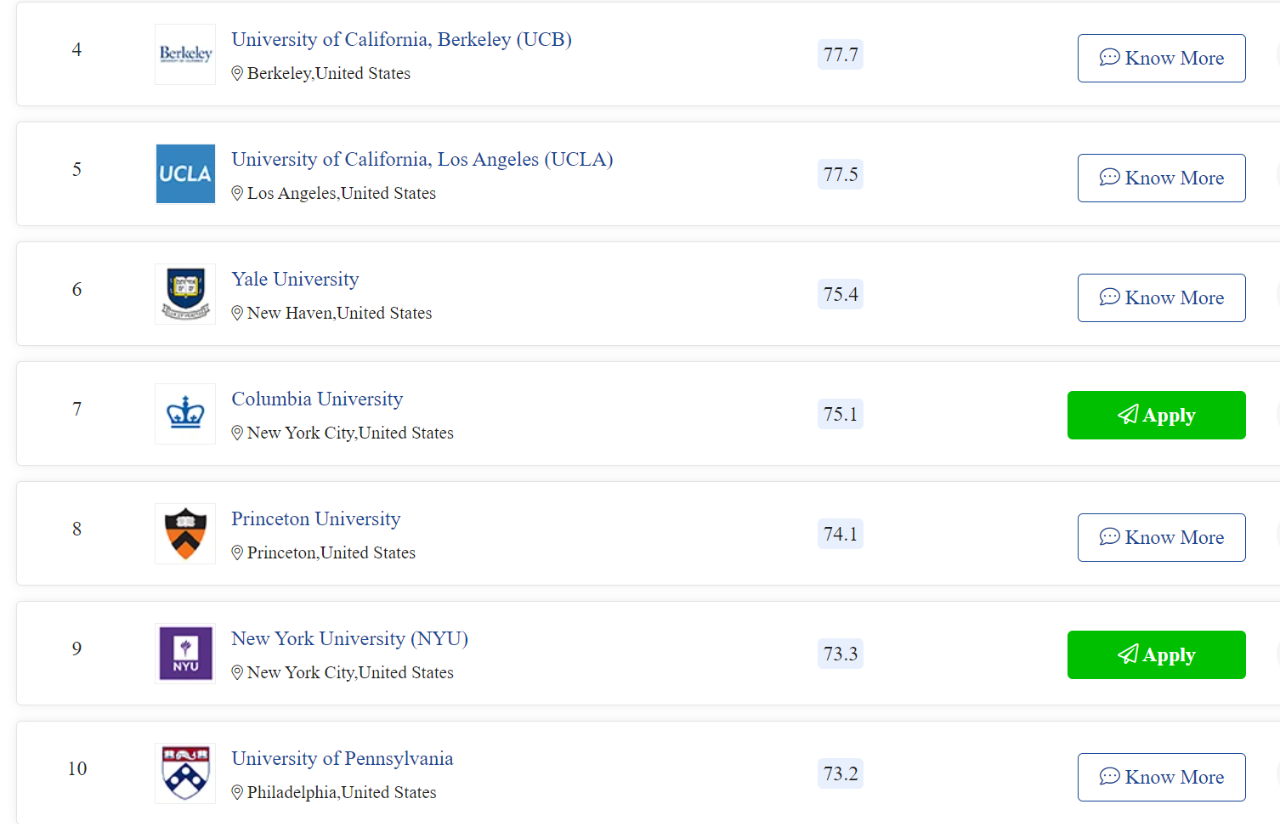Open the Yale University link
This screenshot has width=1280, height=824.
[x=295, y=279]
